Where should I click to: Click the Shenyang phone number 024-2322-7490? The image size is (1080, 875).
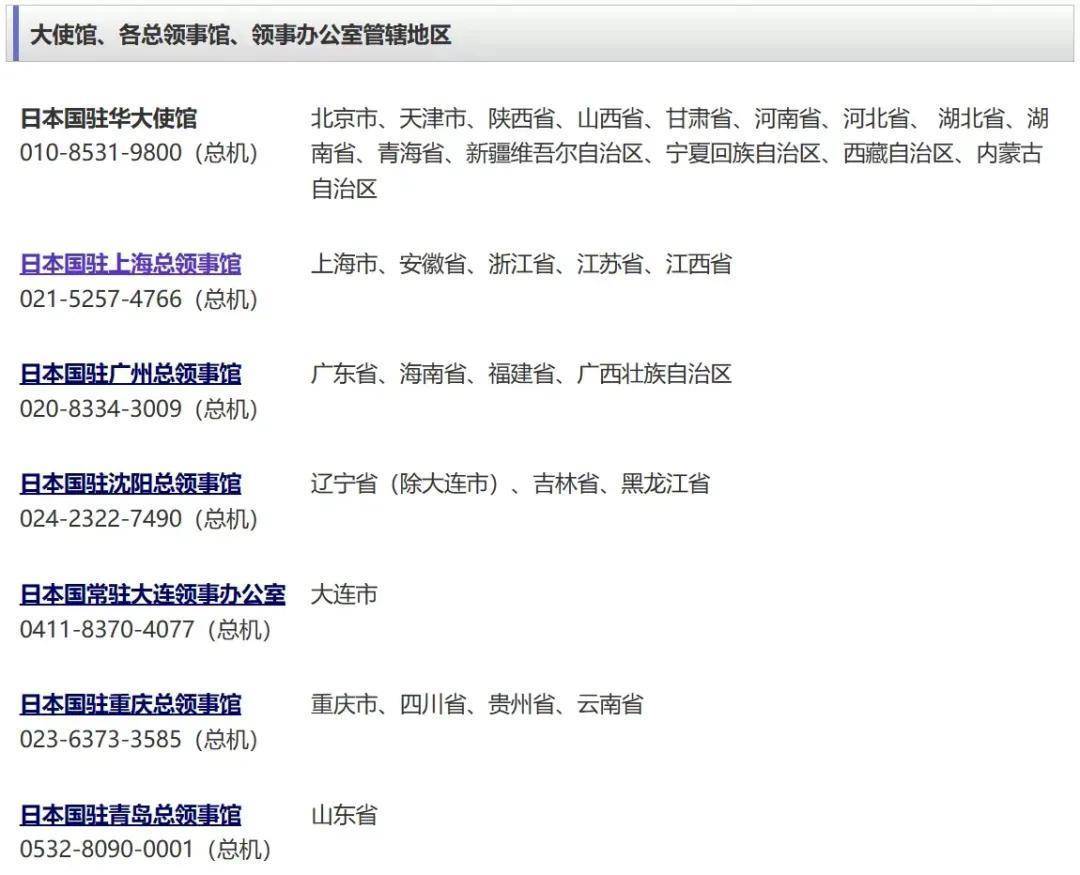[x=101, y=519]
